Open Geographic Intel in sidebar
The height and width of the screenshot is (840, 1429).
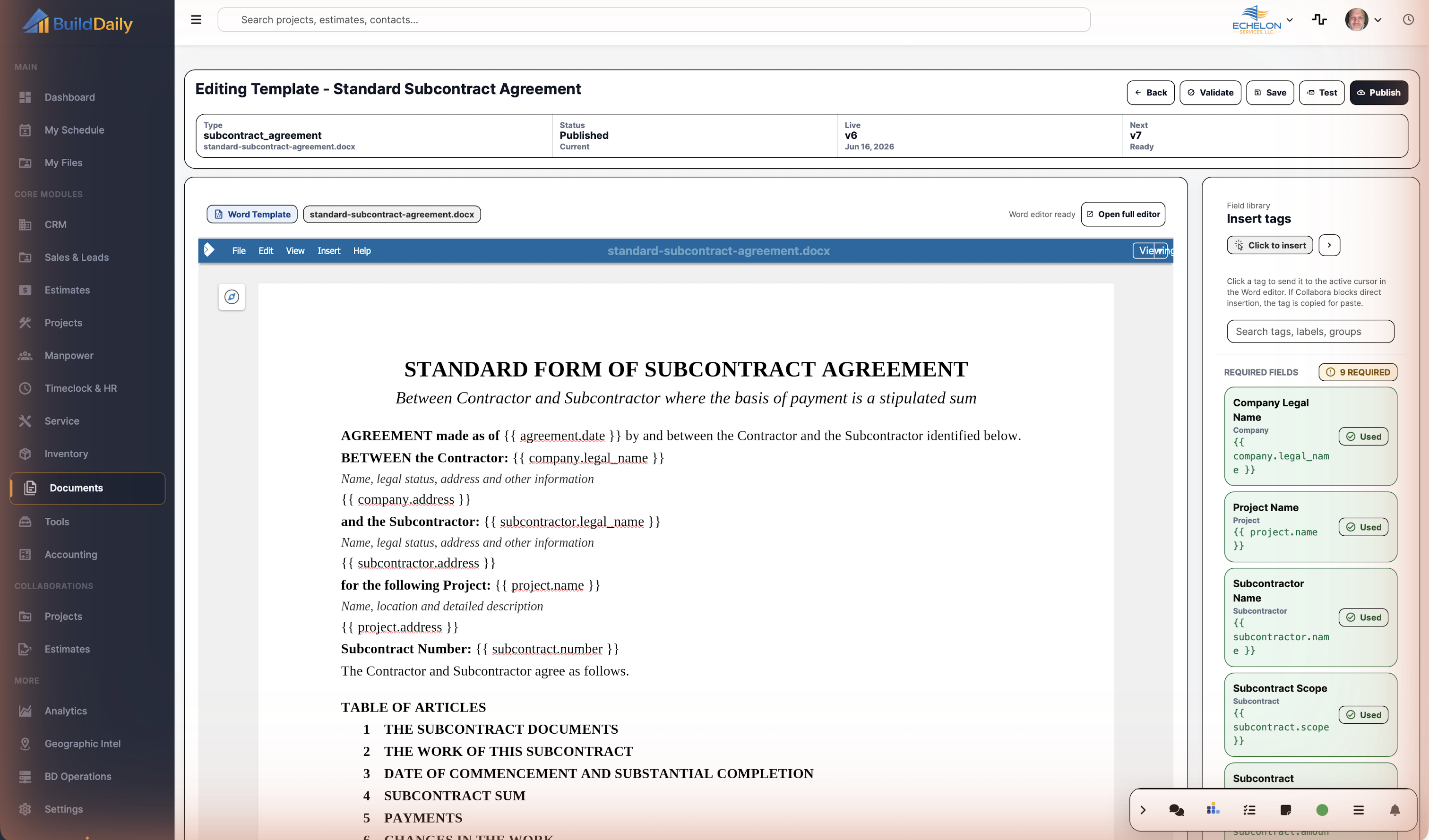pyautogui.click(x=87, y=744)
